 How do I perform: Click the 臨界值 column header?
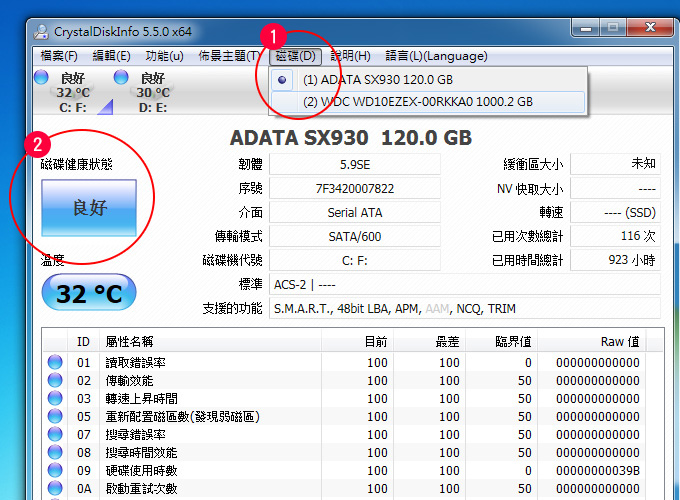tap(502, 342)
